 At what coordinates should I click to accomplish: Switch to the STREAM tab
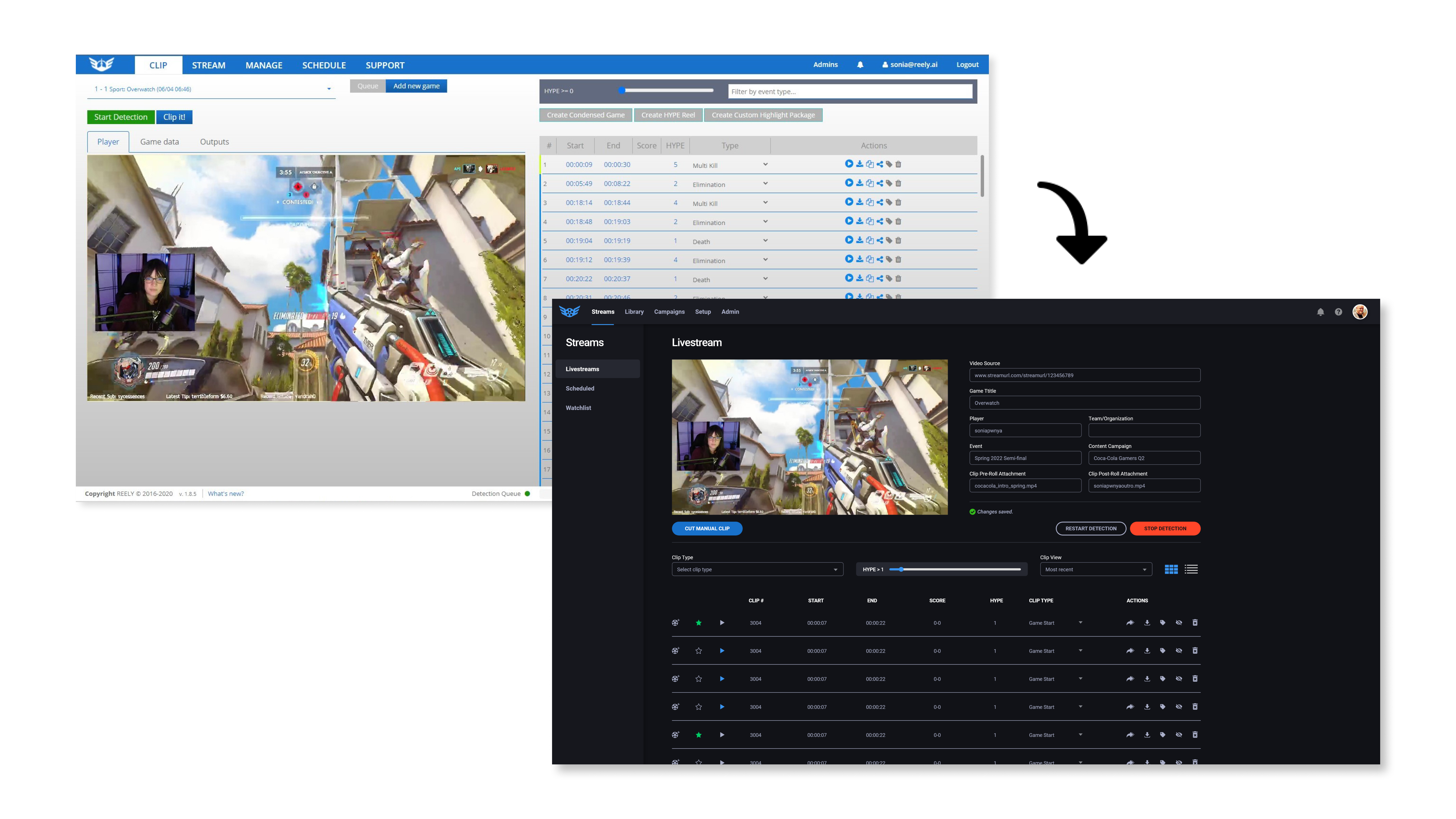click(208, 65)
